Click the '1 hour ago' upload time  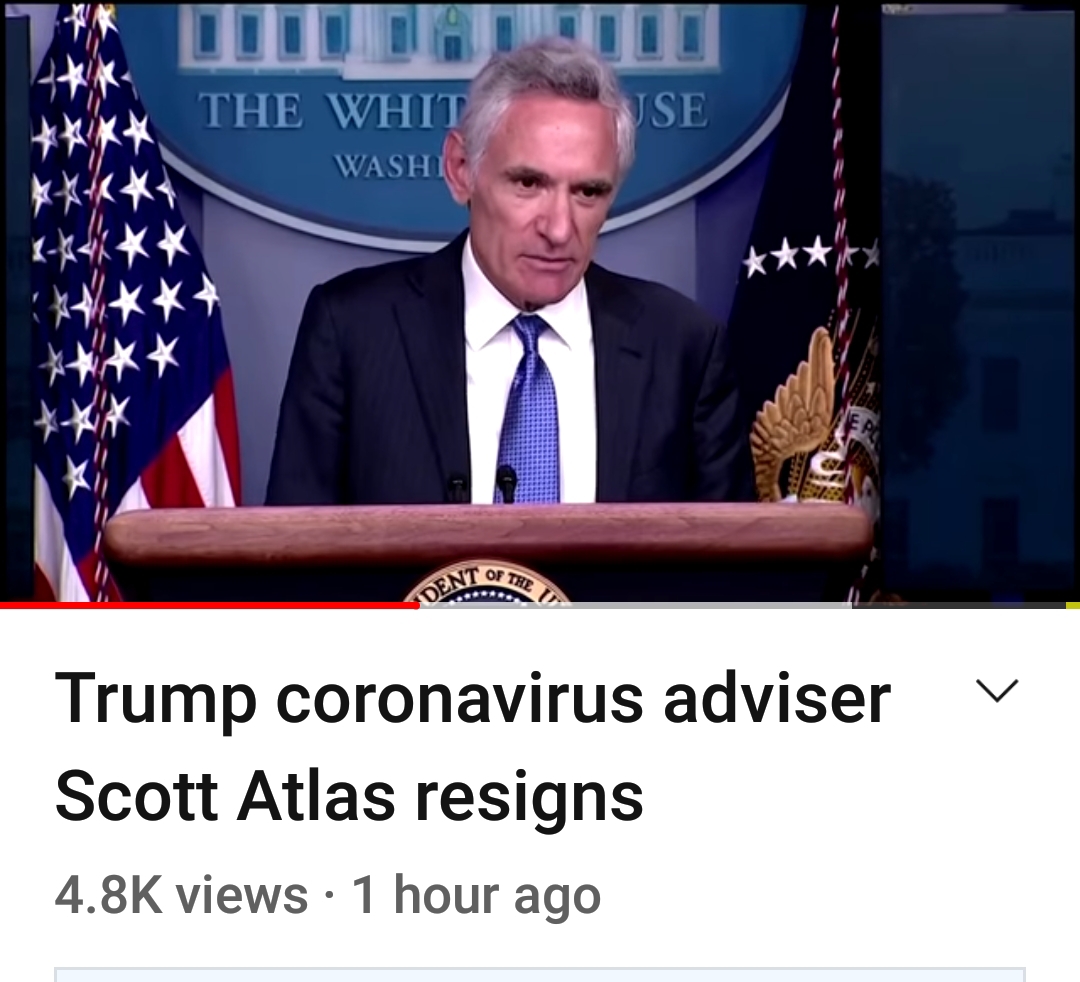pos(476,896)
